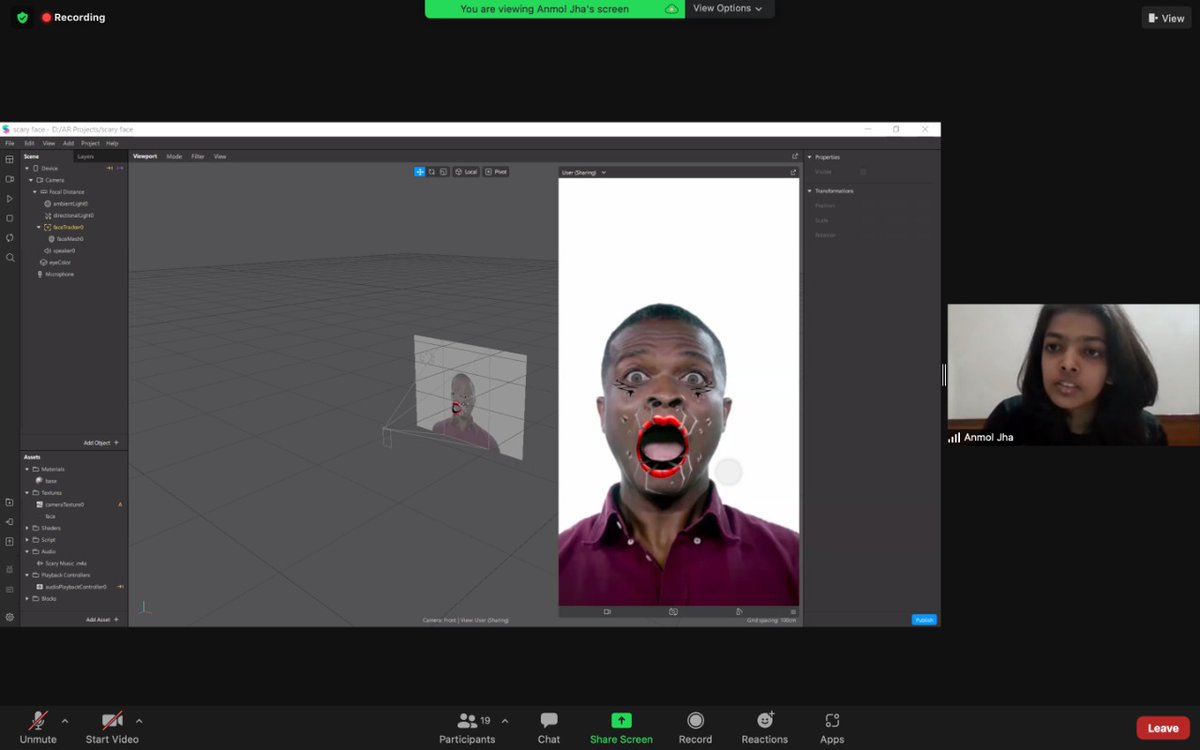The image size is (1200, 750).
Task: Switch to the Layers tab
Action: 86,157
